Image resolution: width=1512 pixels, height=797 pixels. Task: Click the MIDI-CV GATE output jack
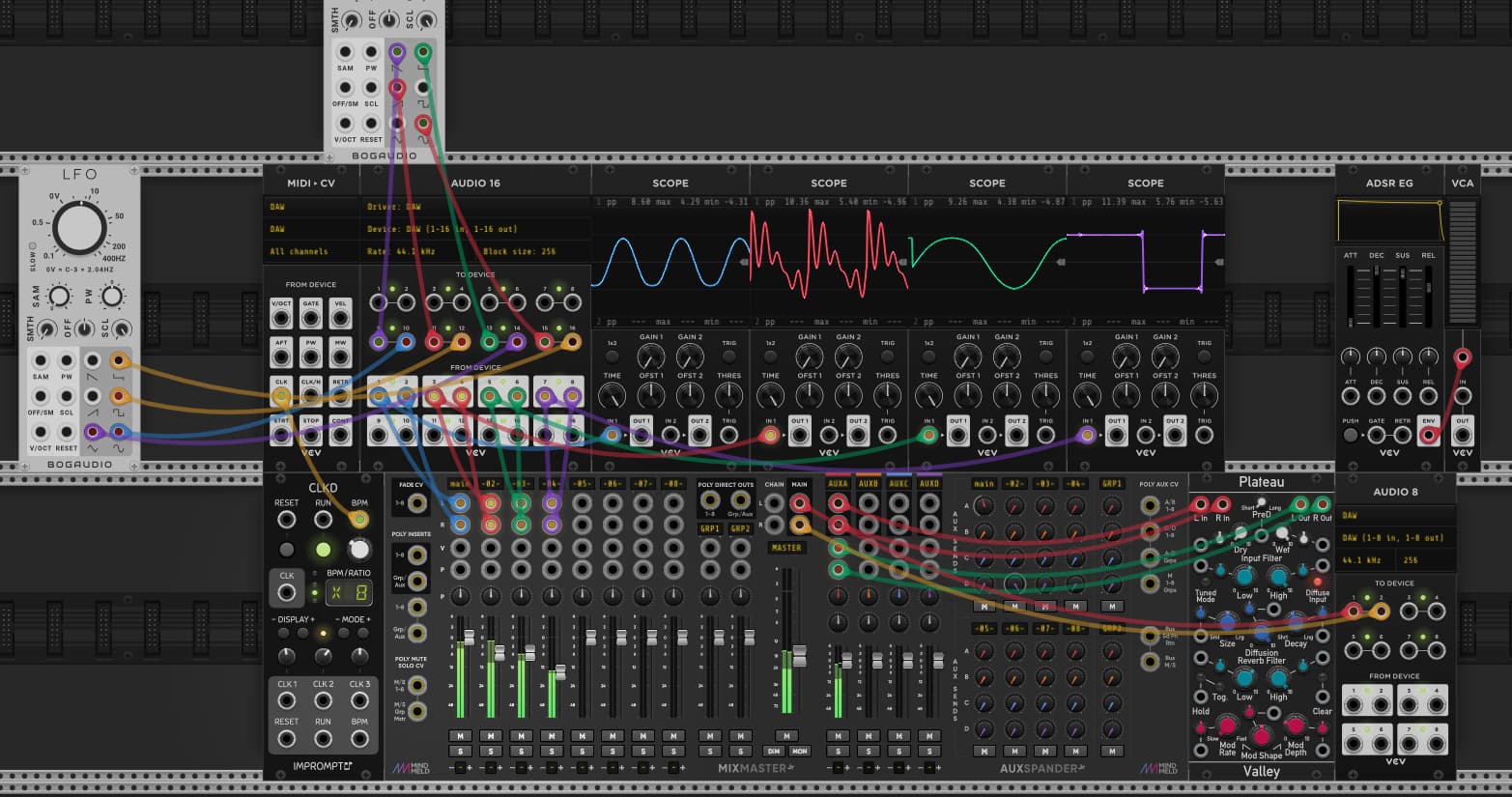pos(311,313)
